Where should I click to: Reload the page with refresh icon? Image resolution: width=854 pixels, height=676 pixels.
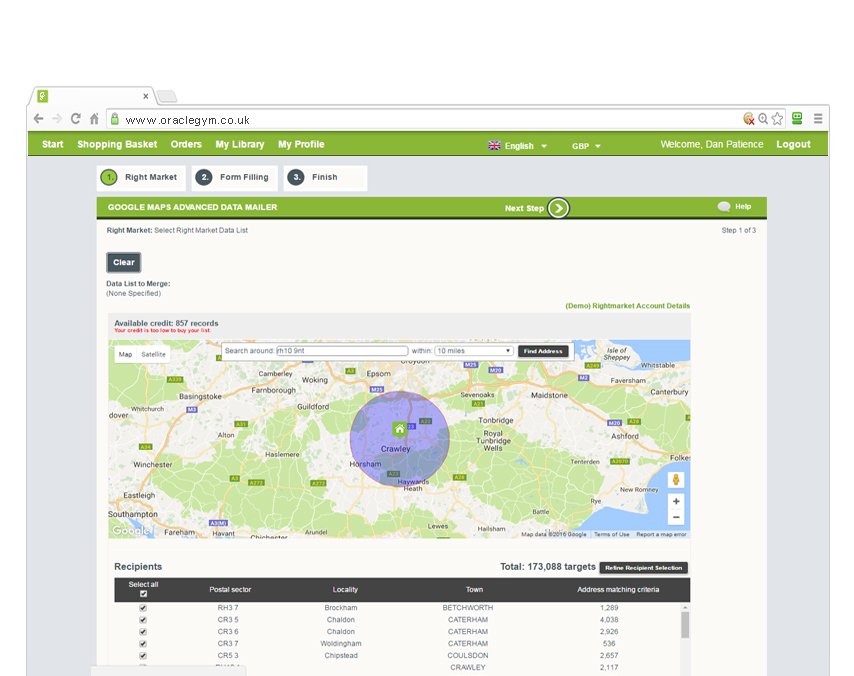(76, 119)
